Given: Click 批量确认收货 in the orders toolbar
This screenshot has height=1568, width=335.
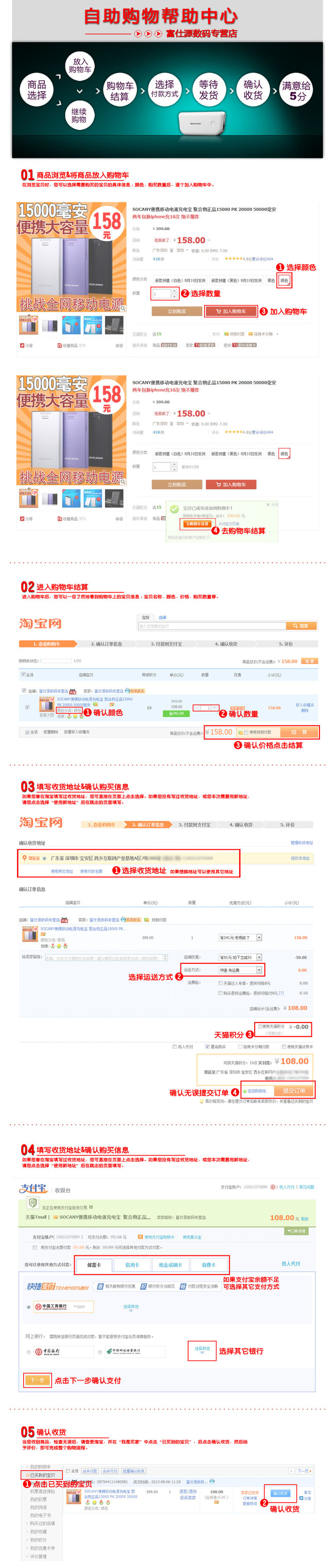Looking at the screenshot, I should [x=133, y=1471].
